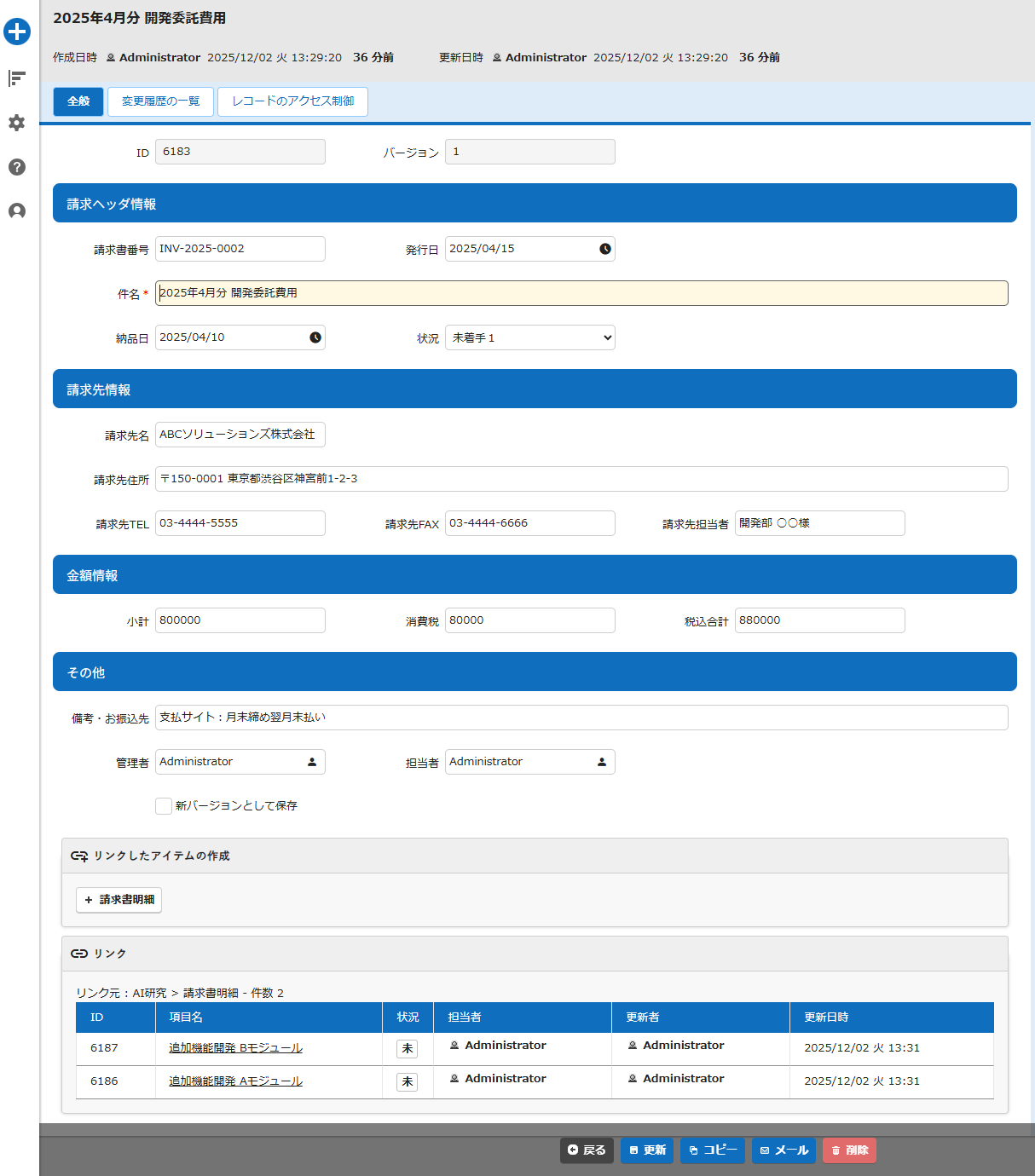The width and height of the screenshot is (1035, 1176).
Task: Click the read-only ID field 6183
Action: [x=240, y=152]
